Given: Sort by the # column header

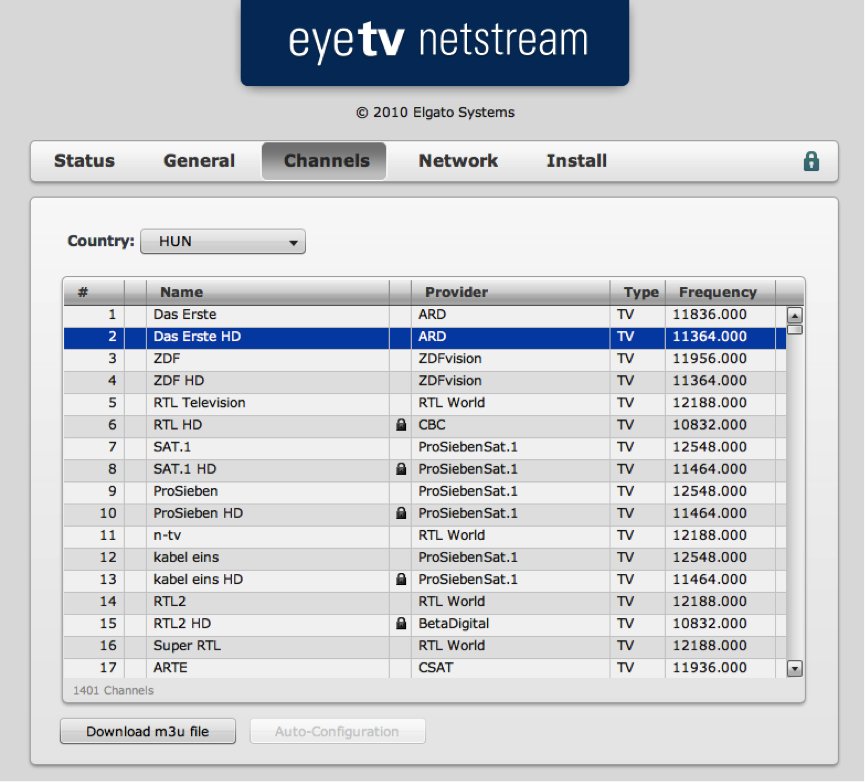Looking at the screenshot, I should [94, 292].
